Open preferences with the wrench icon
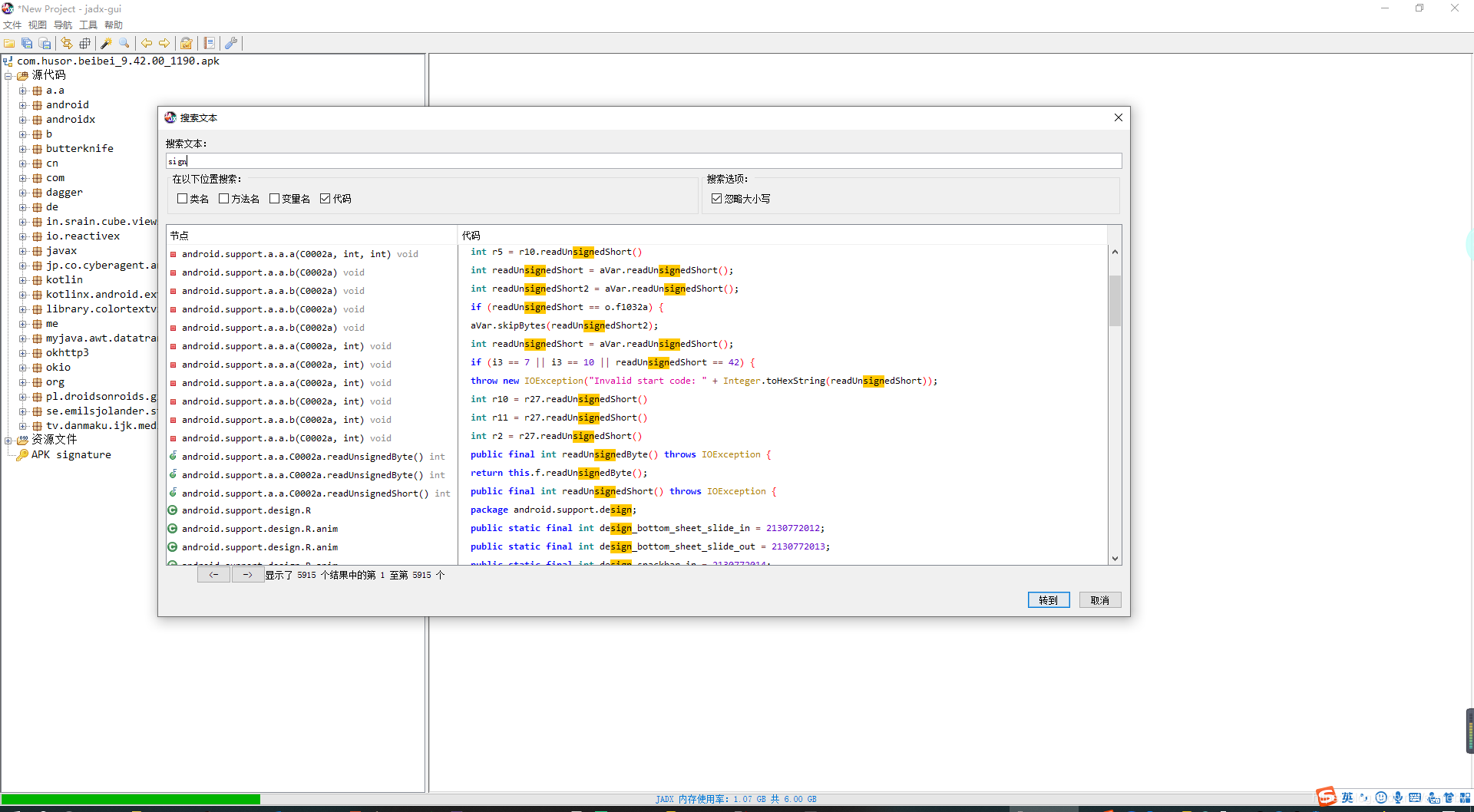This screenshot has height=812, width=1474. click(231, 43)
